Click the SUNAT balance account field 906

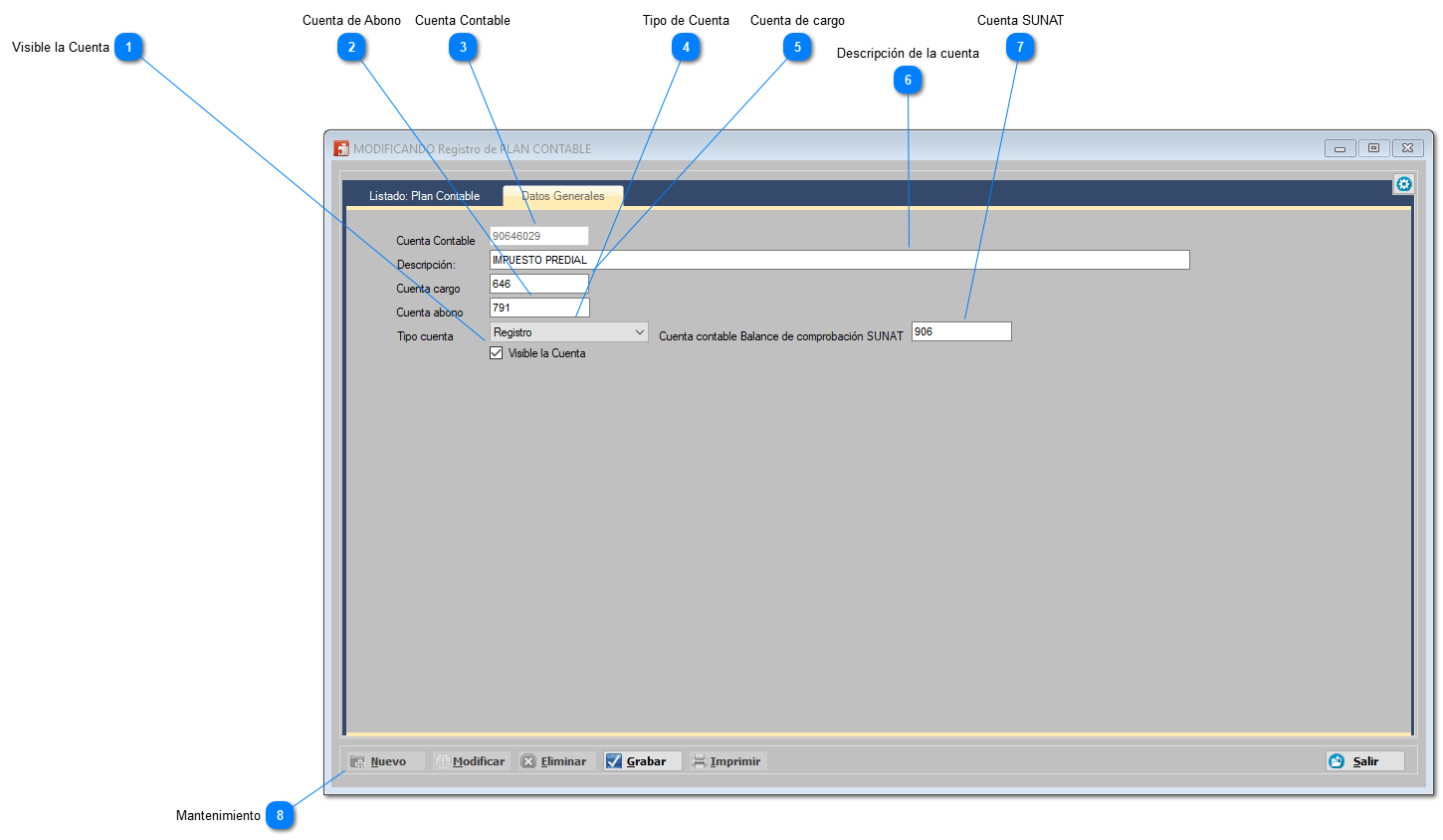[961, 331]
